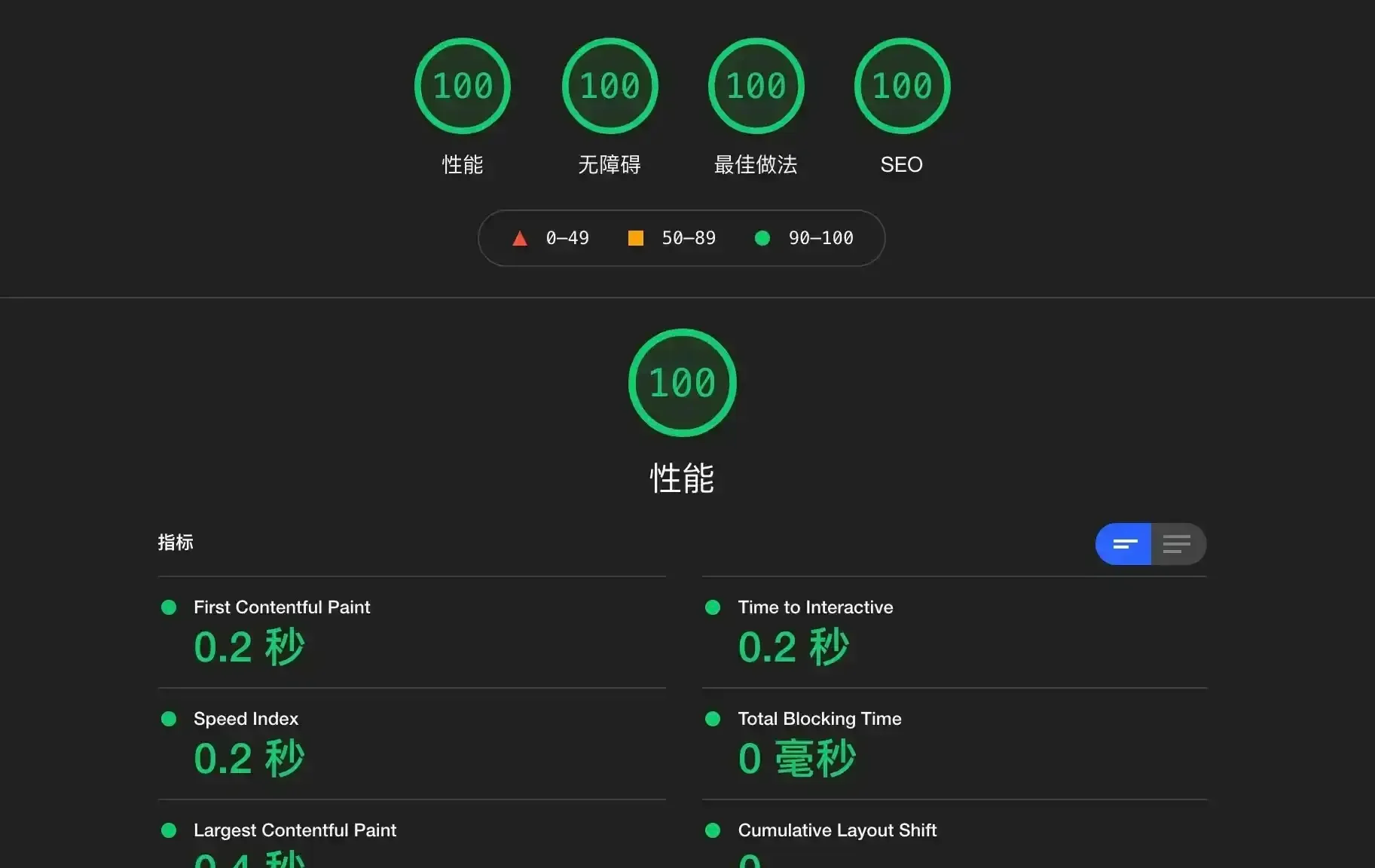The width and height of the screenshot is (1375, 868).
Task: Open the 最佳做法 score gauge
Action: pyautogui.click(x=756, y=86)
